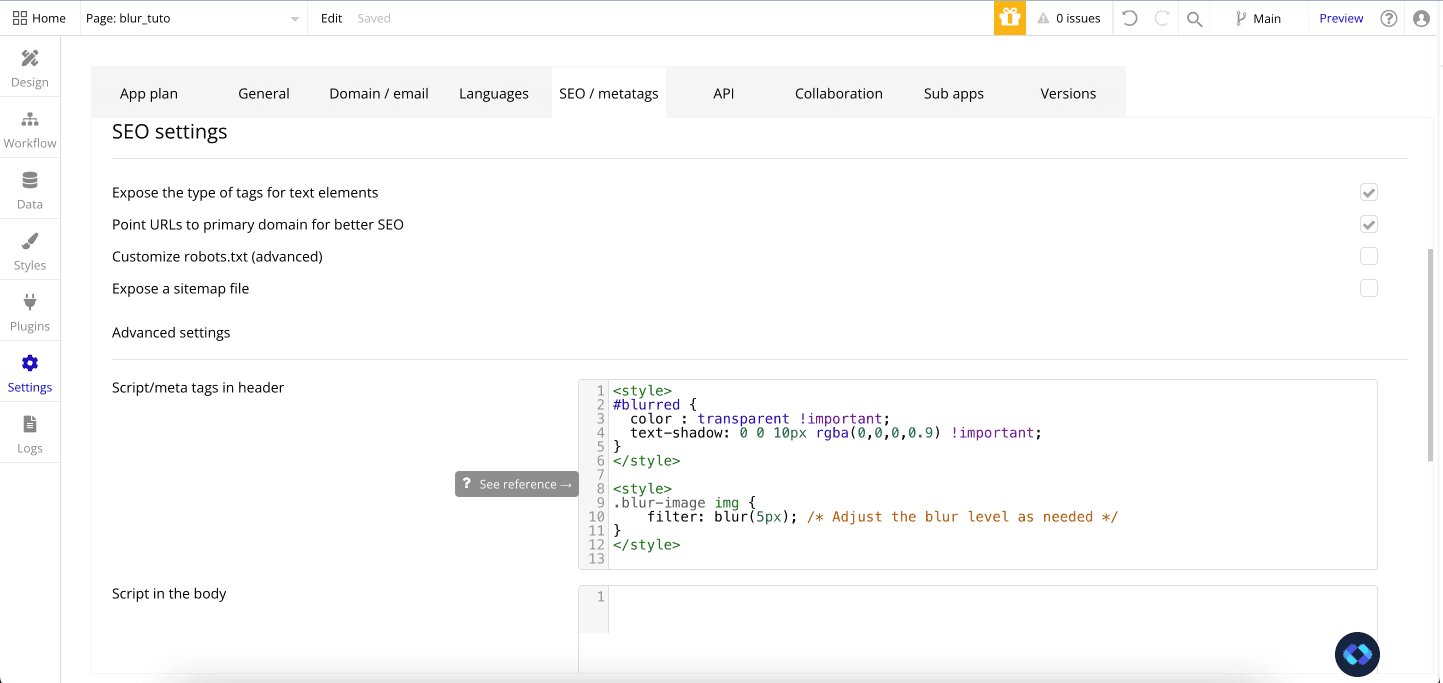Expand the Page: blur_tuto dropdown
The height and width of the screenshot is (683, 1443).
point(192,18)
